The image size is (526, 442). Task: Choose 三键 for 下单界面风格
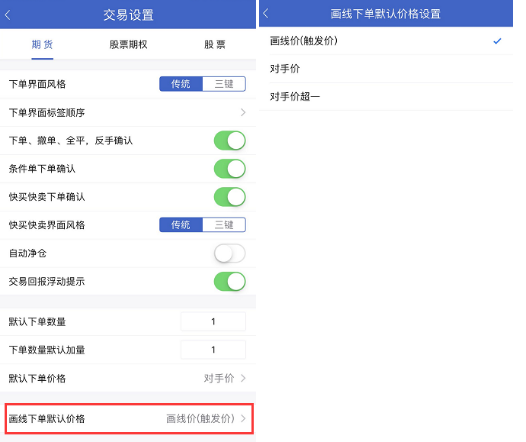(x=224, y=84)
